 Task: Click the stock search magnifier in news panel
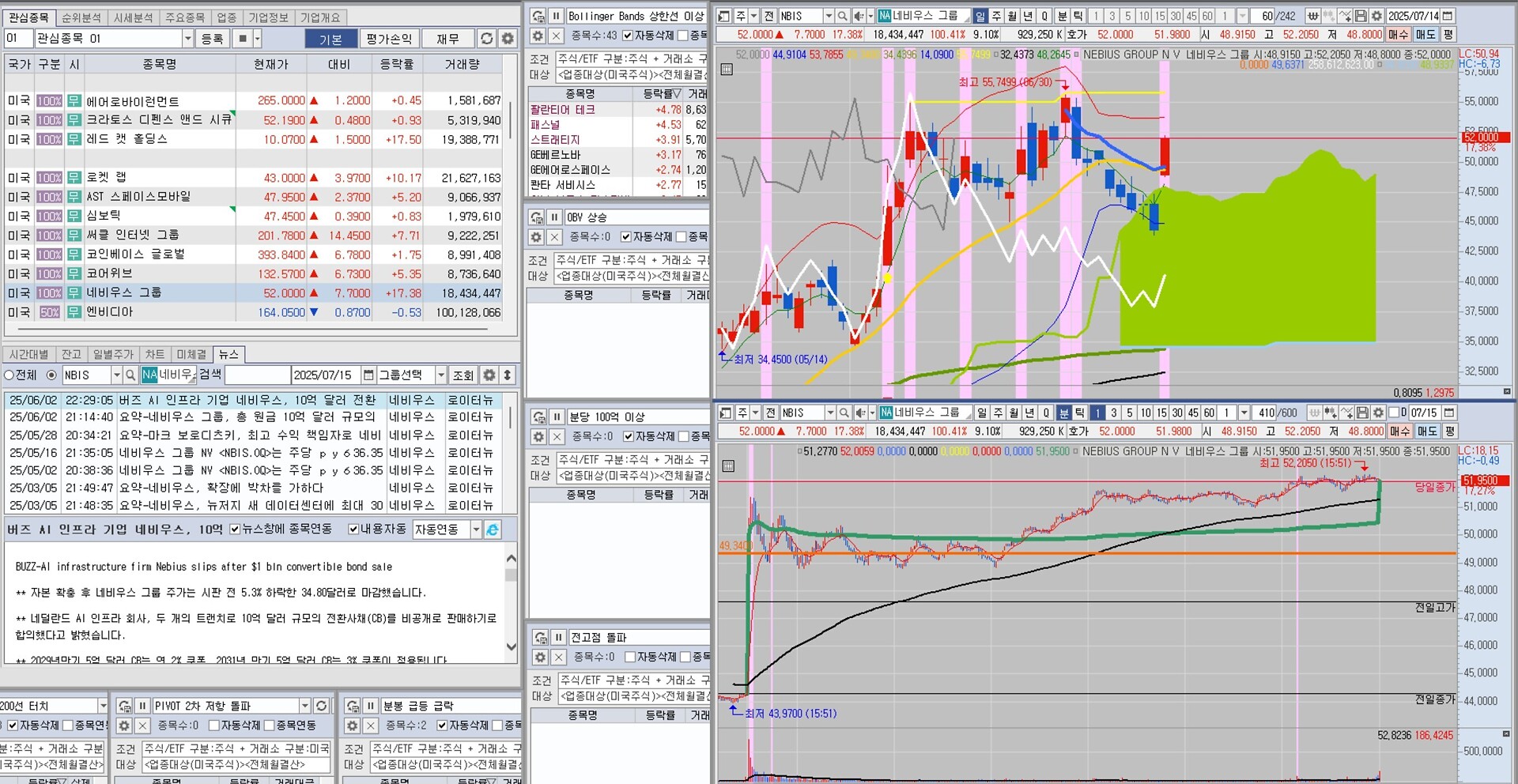[130, 375]
